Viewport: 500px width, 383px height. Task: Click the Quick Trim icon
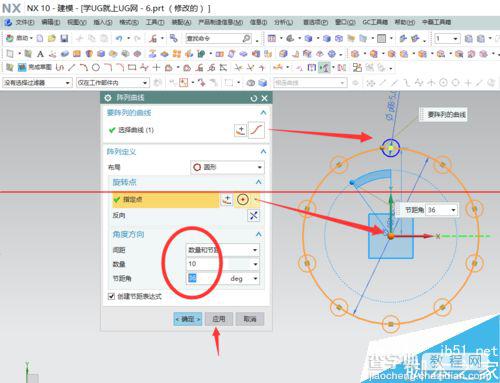[x=238, y=68]
